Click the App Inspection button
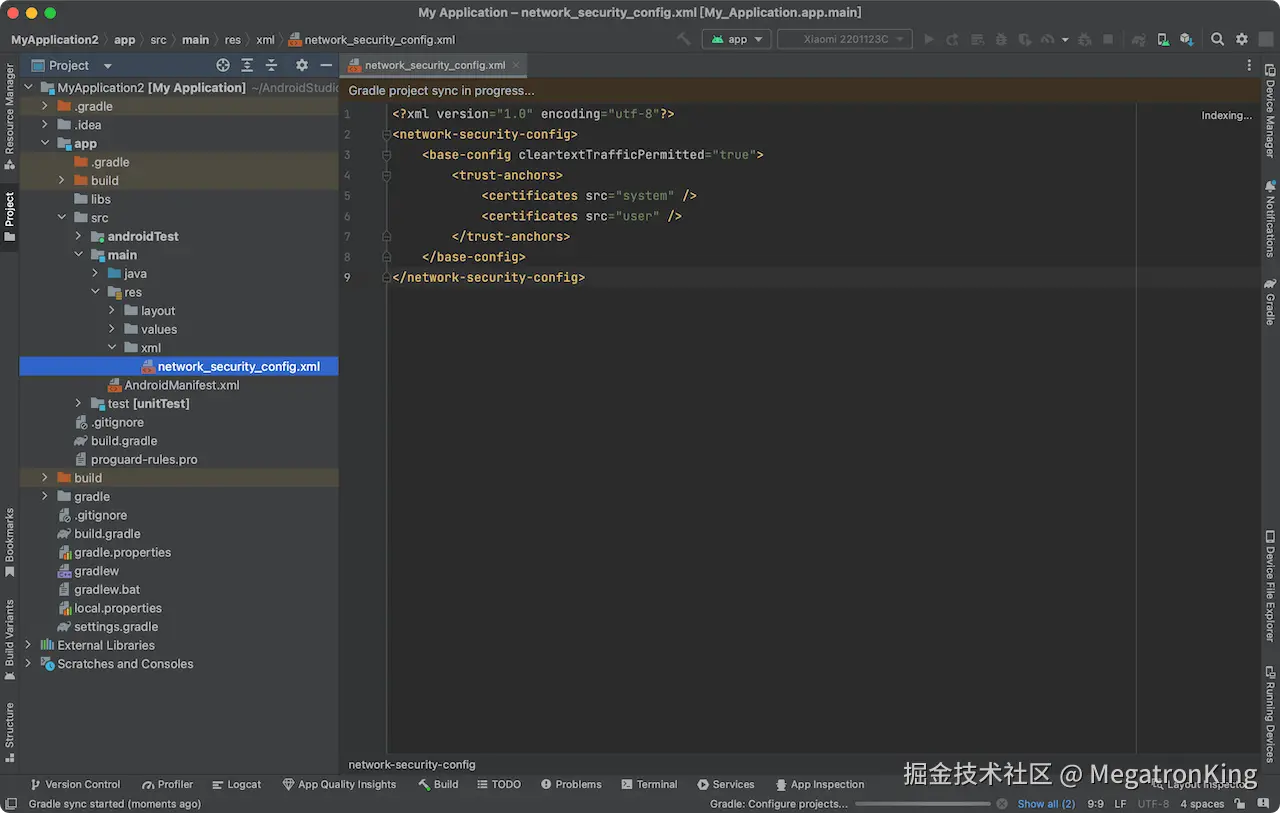The height and width of the screenshot is (813, 1280). tap(819, 784)
